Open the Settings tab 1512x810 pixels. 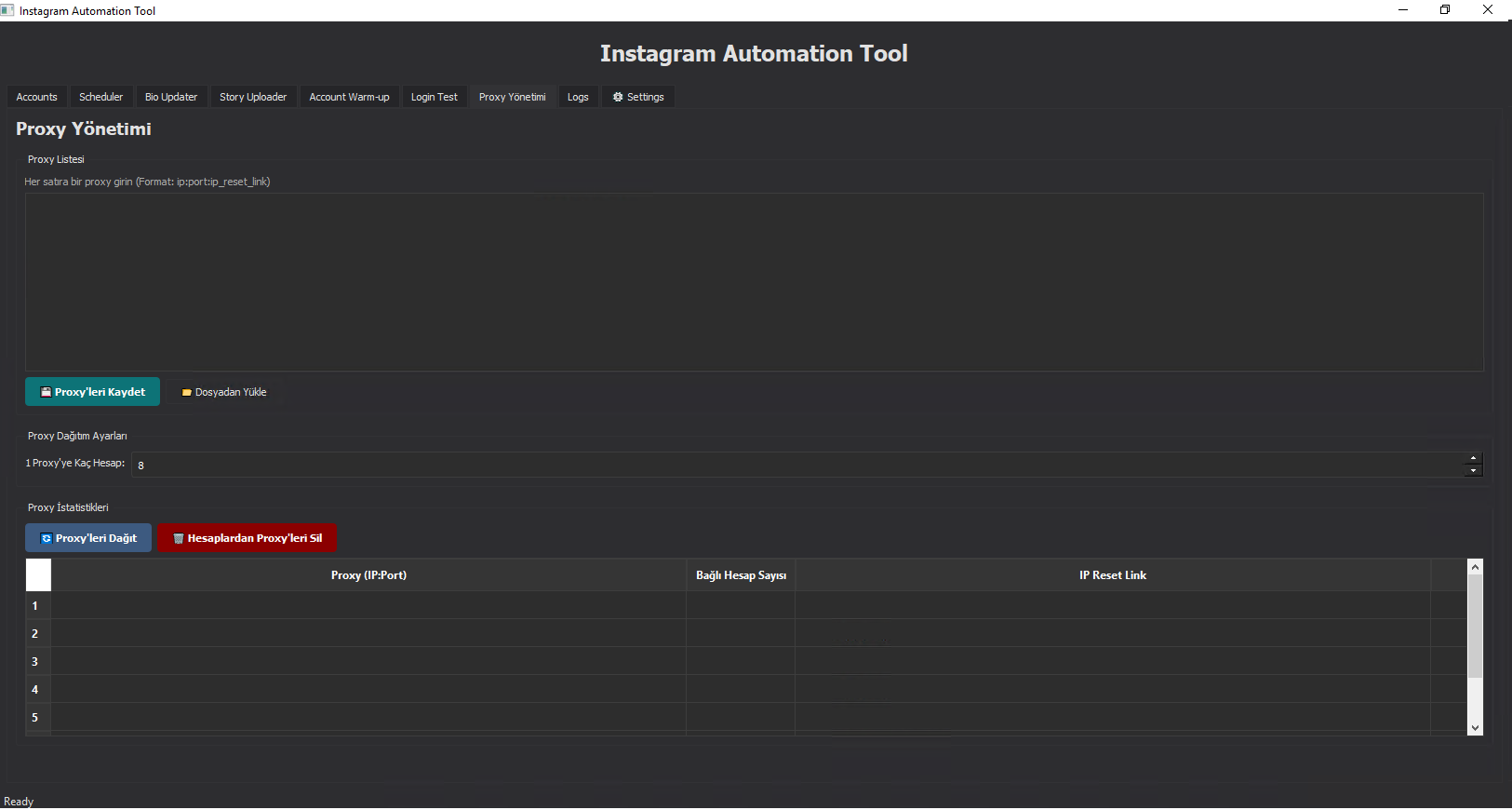(638, 97)
